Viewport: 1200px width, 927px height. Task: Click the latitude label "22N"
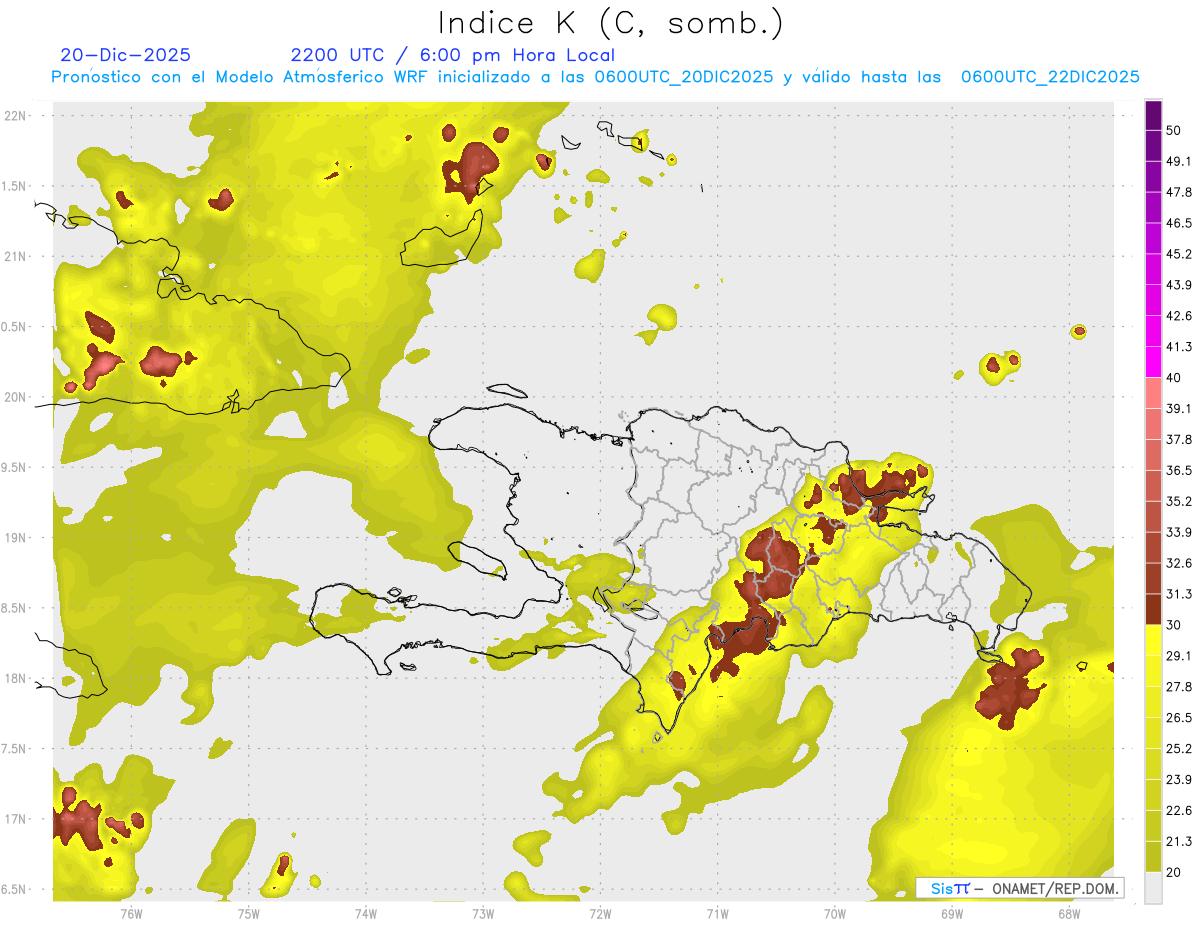(15, 116)
